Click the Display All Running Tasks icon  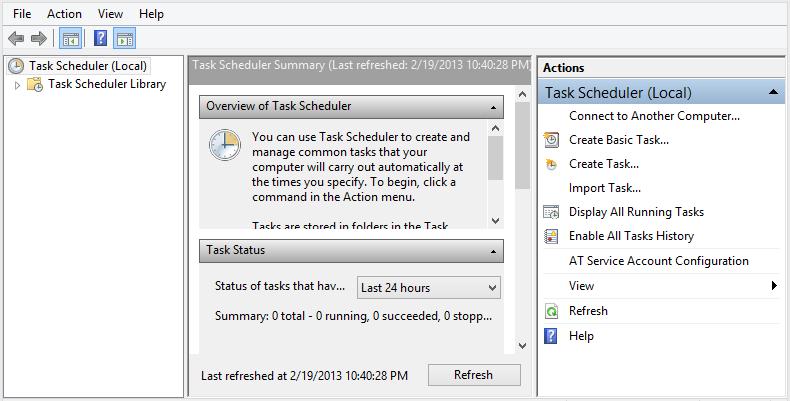coord(551,212)
